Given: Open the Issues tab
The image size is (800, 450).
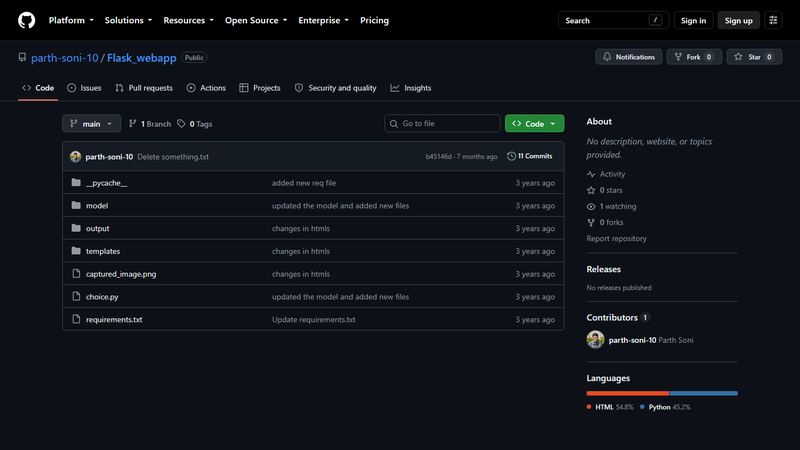Looking at the screenshot, I should pyautogui.click(x=84, y=88).
